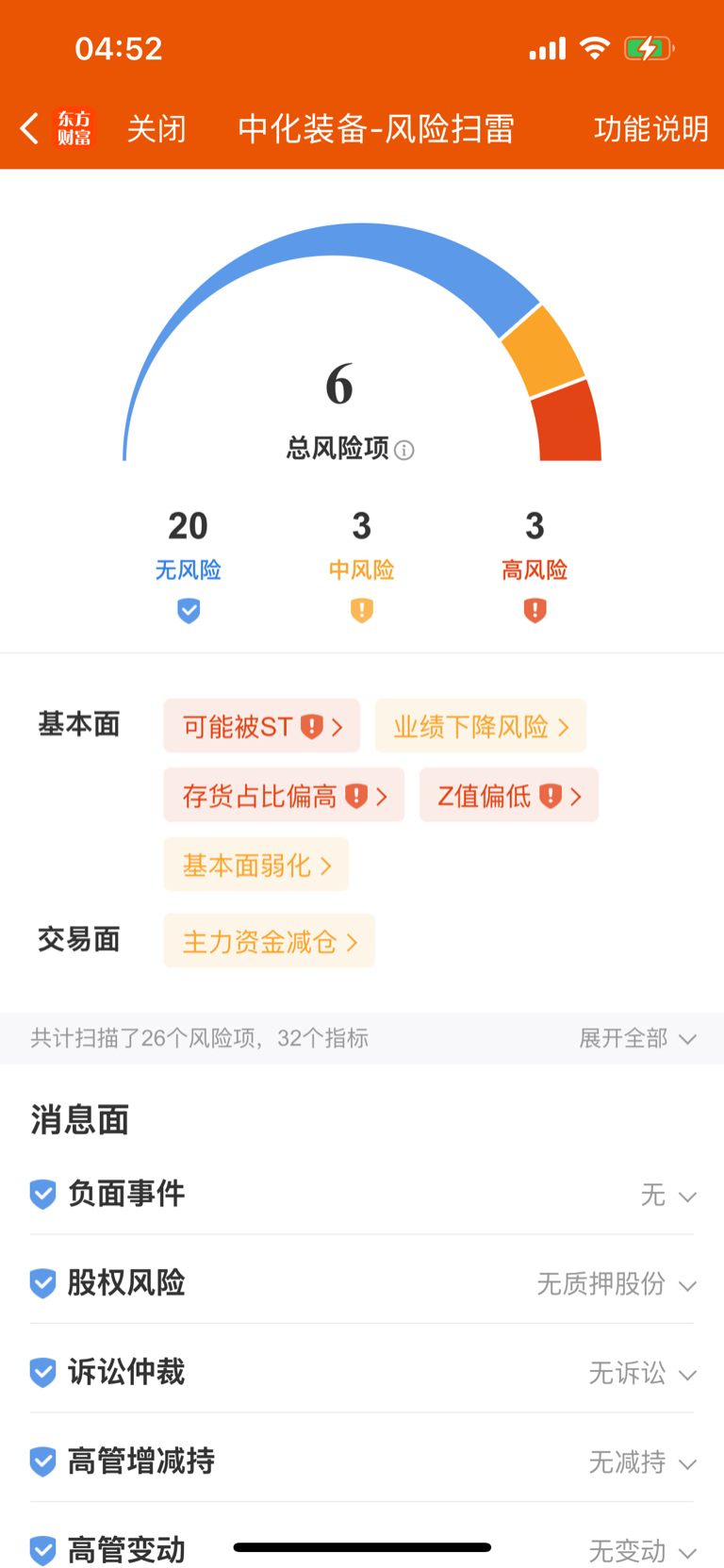724x1568 pixels.
Task: Tap the info icon beside 总风险项
Action: tap(404, 450)
